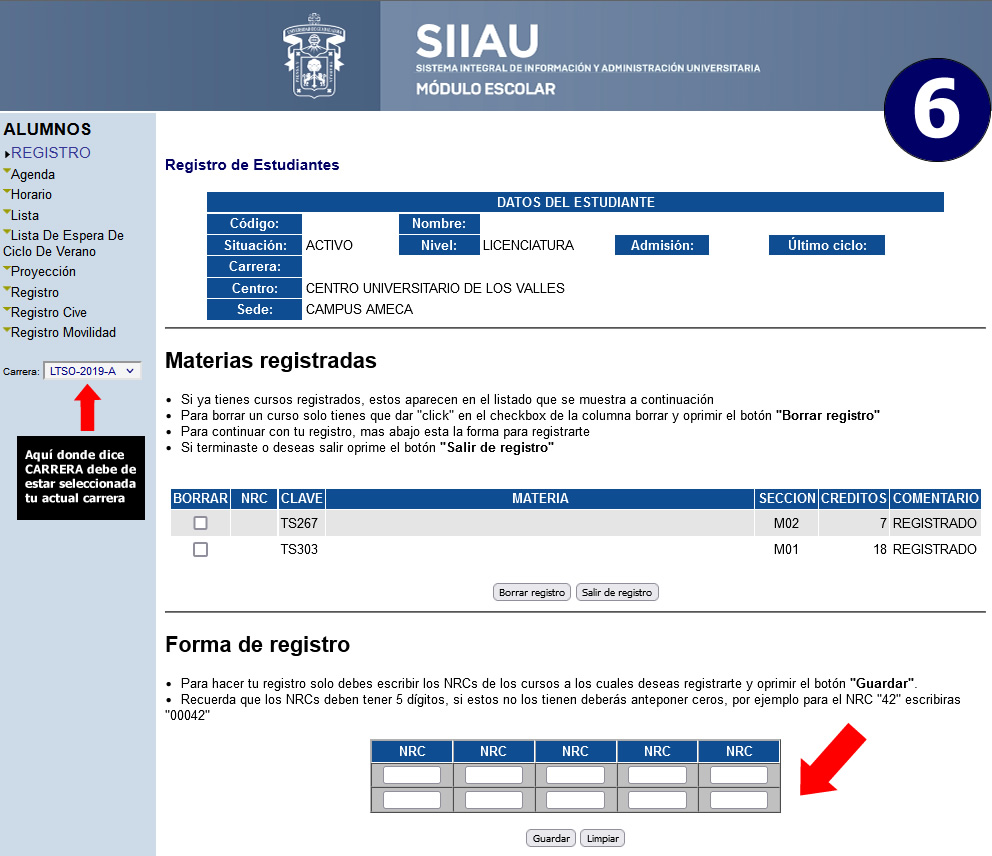Focus the second NRC field, bottom row
The image size is (992, 856).
[x=493, y=800]
